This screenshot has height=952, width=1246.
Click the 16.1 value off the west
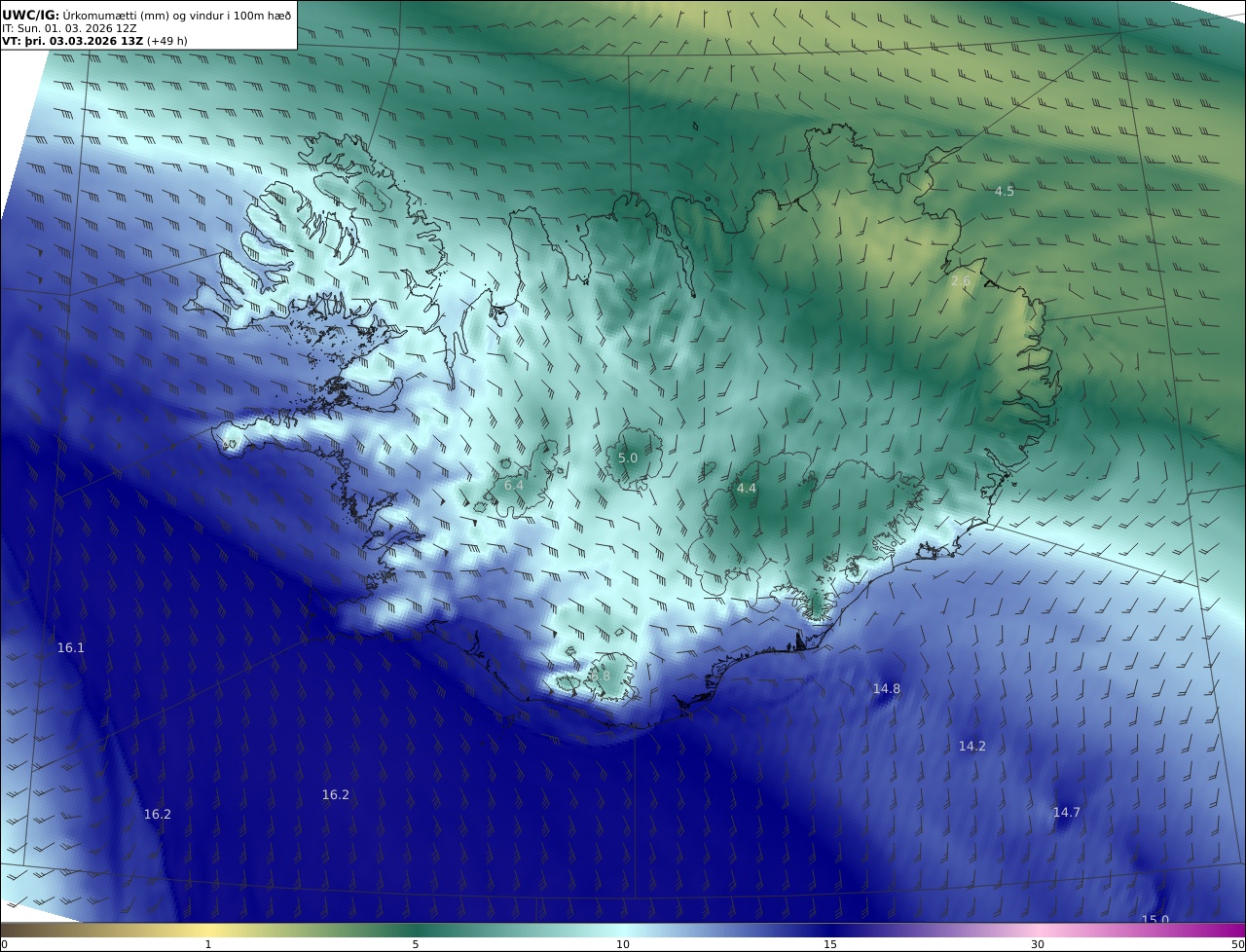[x=71, y=648]
